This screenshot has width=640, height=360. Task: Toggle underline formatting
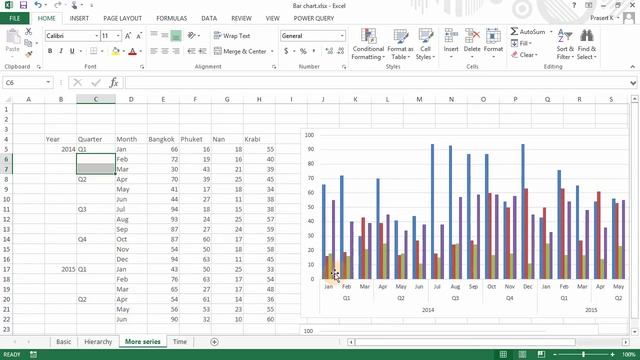tap(72, 51)
